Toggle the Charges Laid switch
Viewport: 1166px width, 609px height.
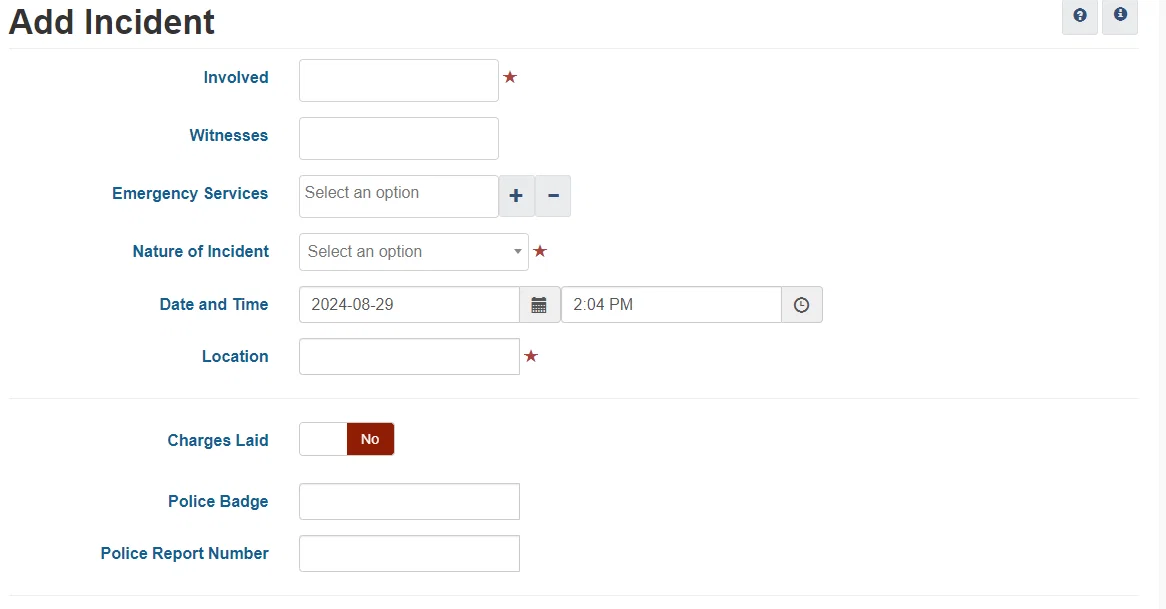(x=347, y=439)
